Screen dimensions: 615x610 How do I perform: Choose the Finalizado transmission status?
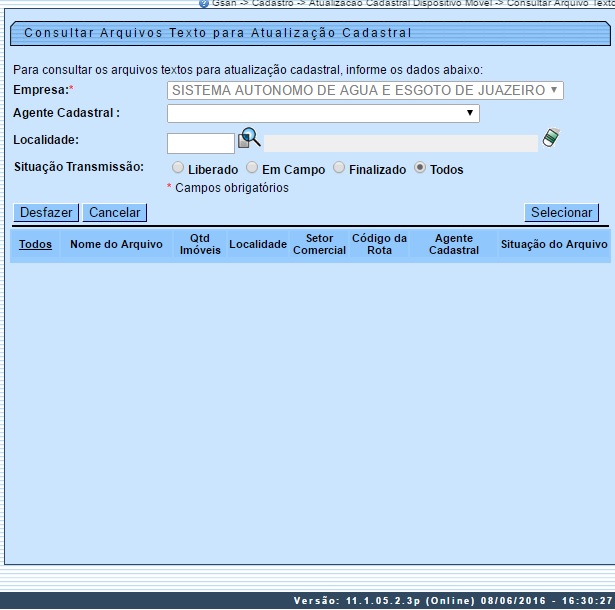pos(339,168)
